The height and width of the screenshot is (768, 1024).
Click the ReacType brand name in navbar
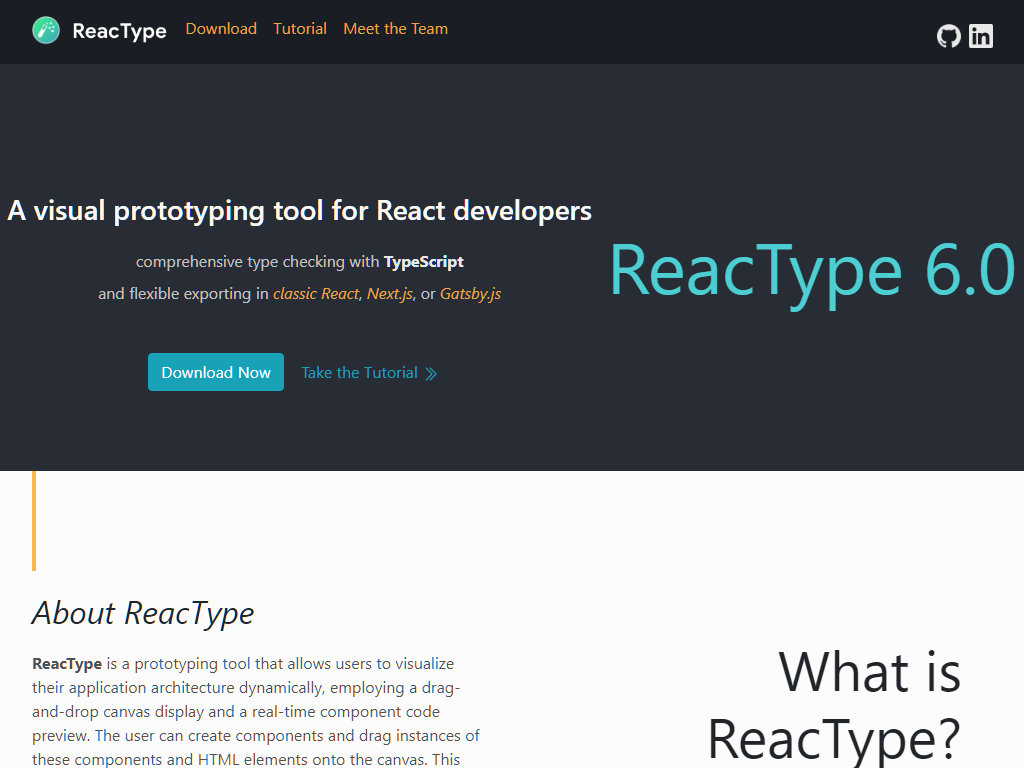[119, 31]
